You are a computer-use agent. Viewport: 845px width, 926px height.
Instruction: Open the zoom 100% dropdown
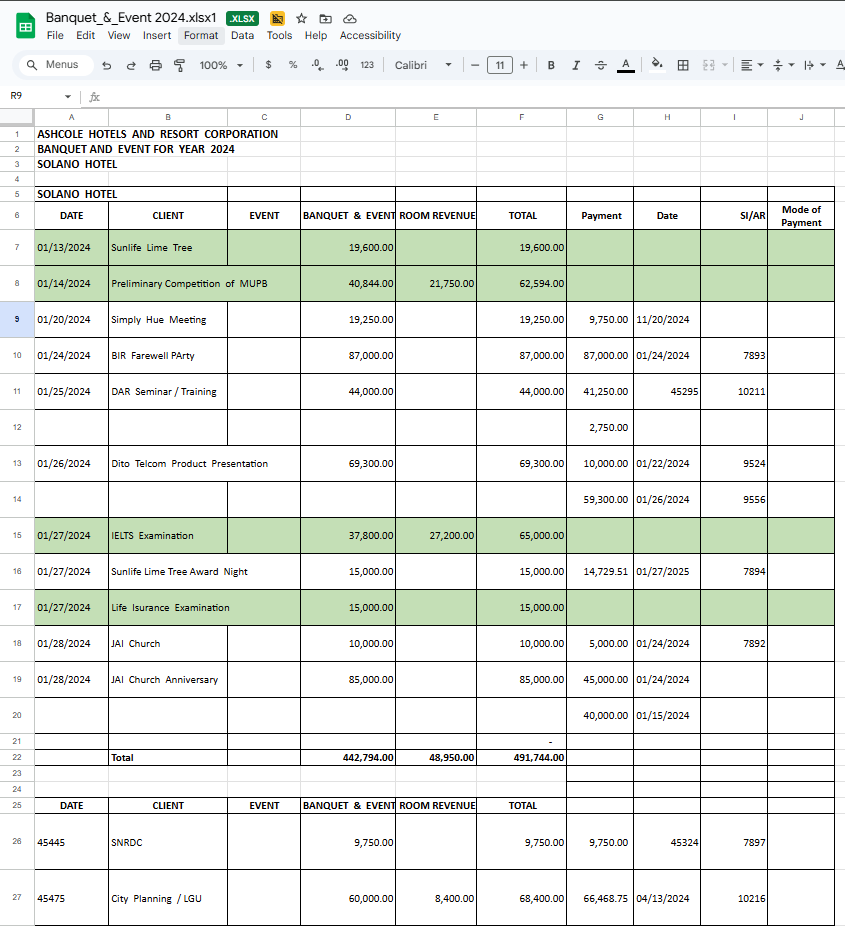coord(221,65)
